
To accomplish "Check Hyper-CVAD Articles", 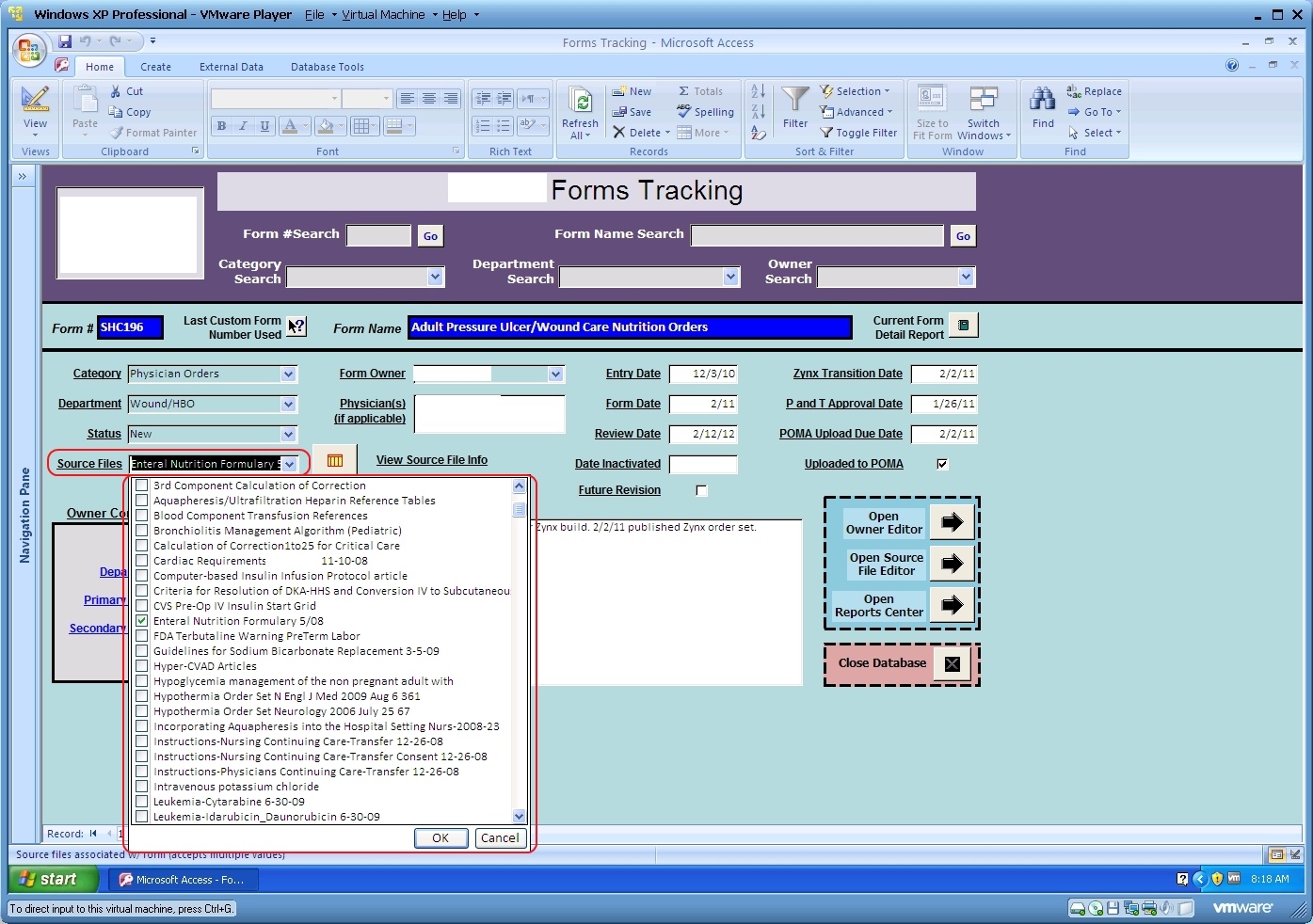I will coord(142,666).
